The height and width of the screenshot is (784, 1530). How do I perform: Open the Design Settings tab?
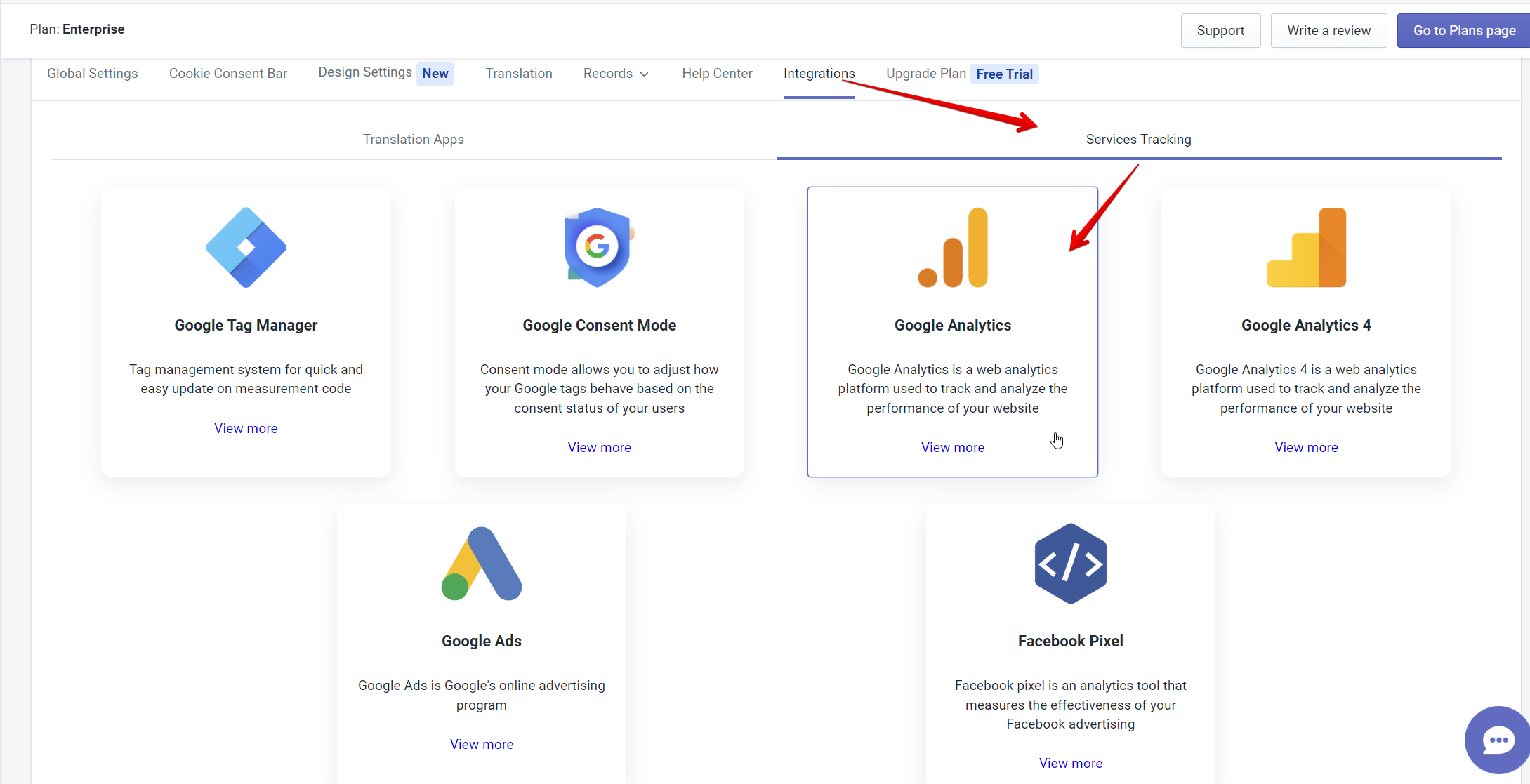[365, 72]
